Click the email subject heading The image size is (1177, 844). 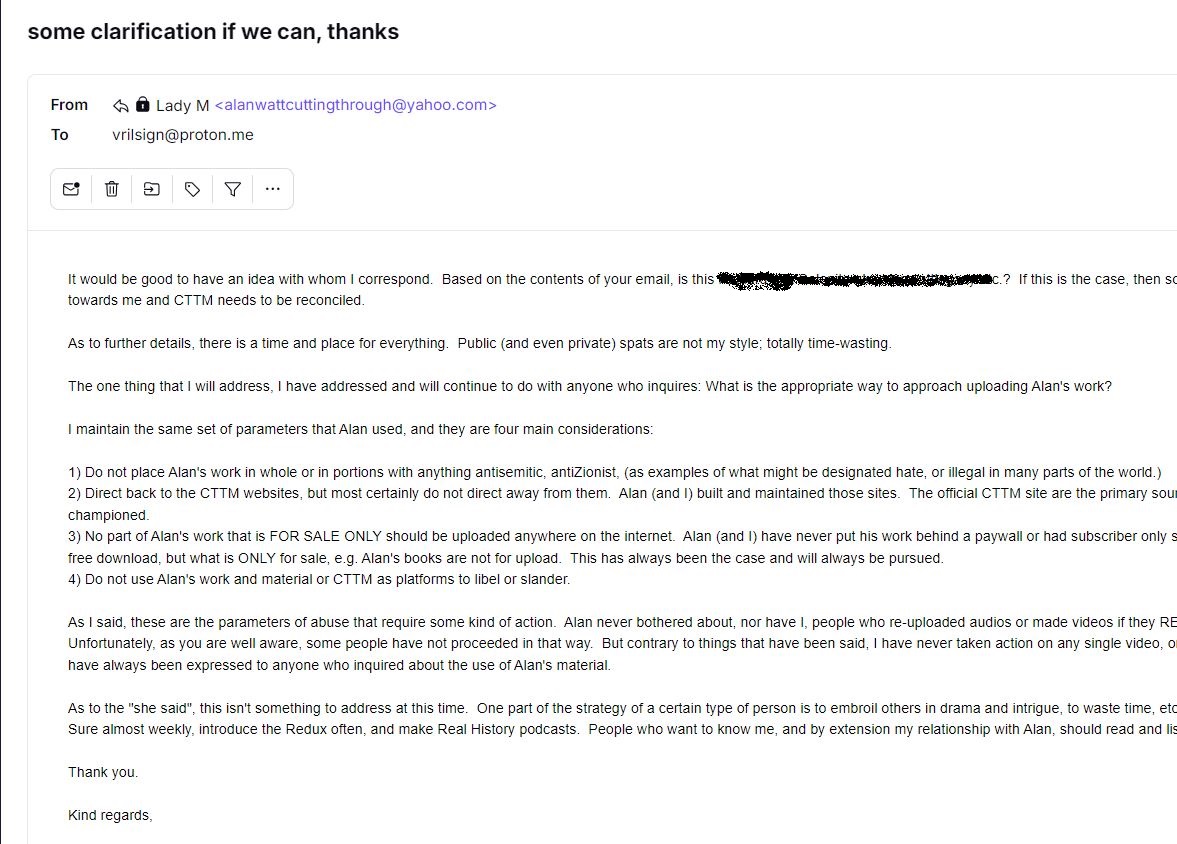214,32
